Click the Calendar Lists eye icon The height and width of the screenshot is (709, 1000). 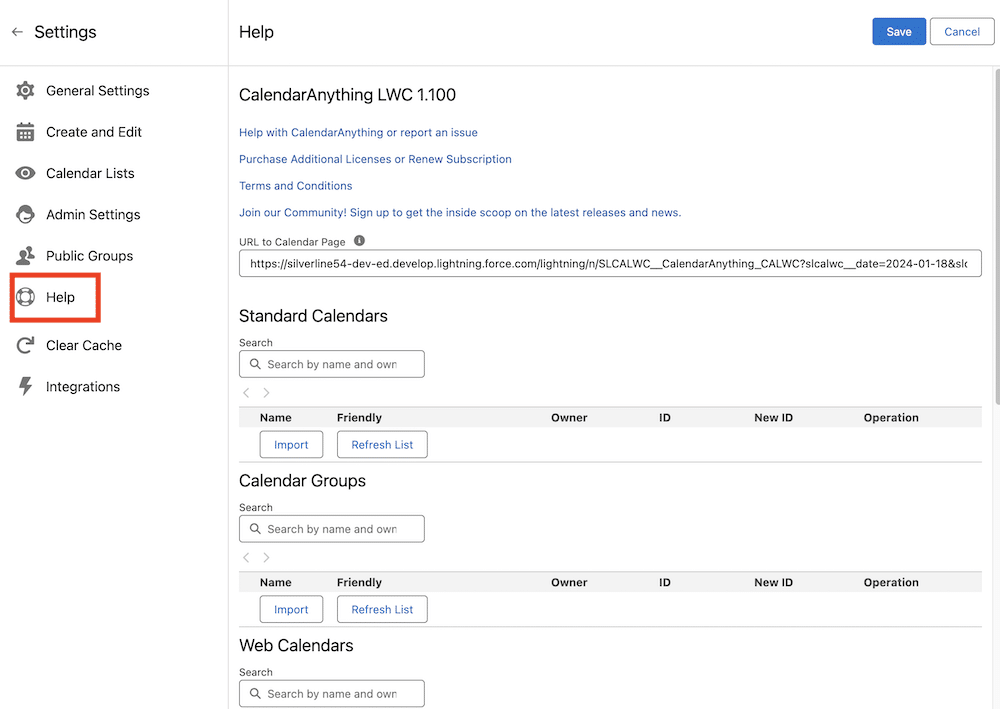[26, 173]
